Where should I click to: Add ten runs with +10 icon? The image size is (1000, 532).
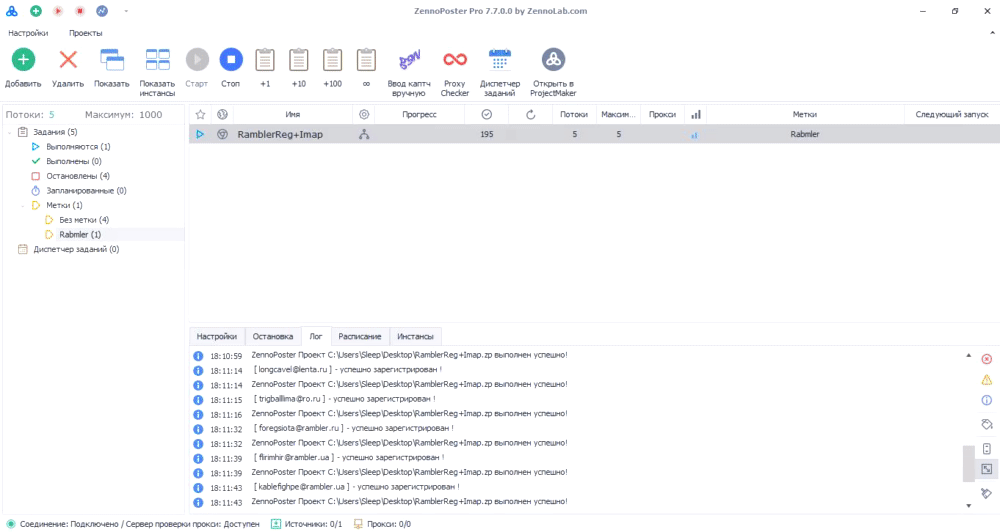(298, 60)
